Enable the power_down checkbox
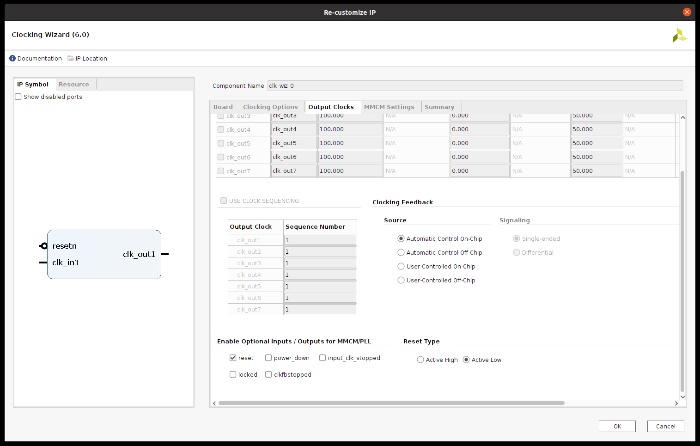This screenshot has width=700, height=446. (268, 358)
